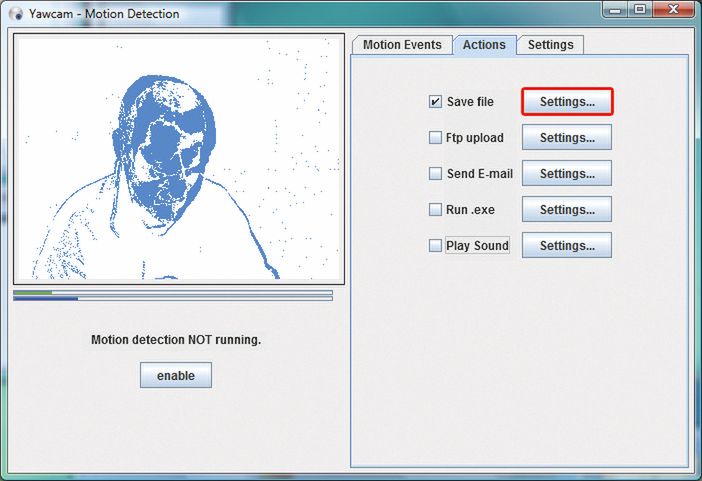702x481 pixels.
Task: Click the green motion level bar
Action: [x=173, y=292]
